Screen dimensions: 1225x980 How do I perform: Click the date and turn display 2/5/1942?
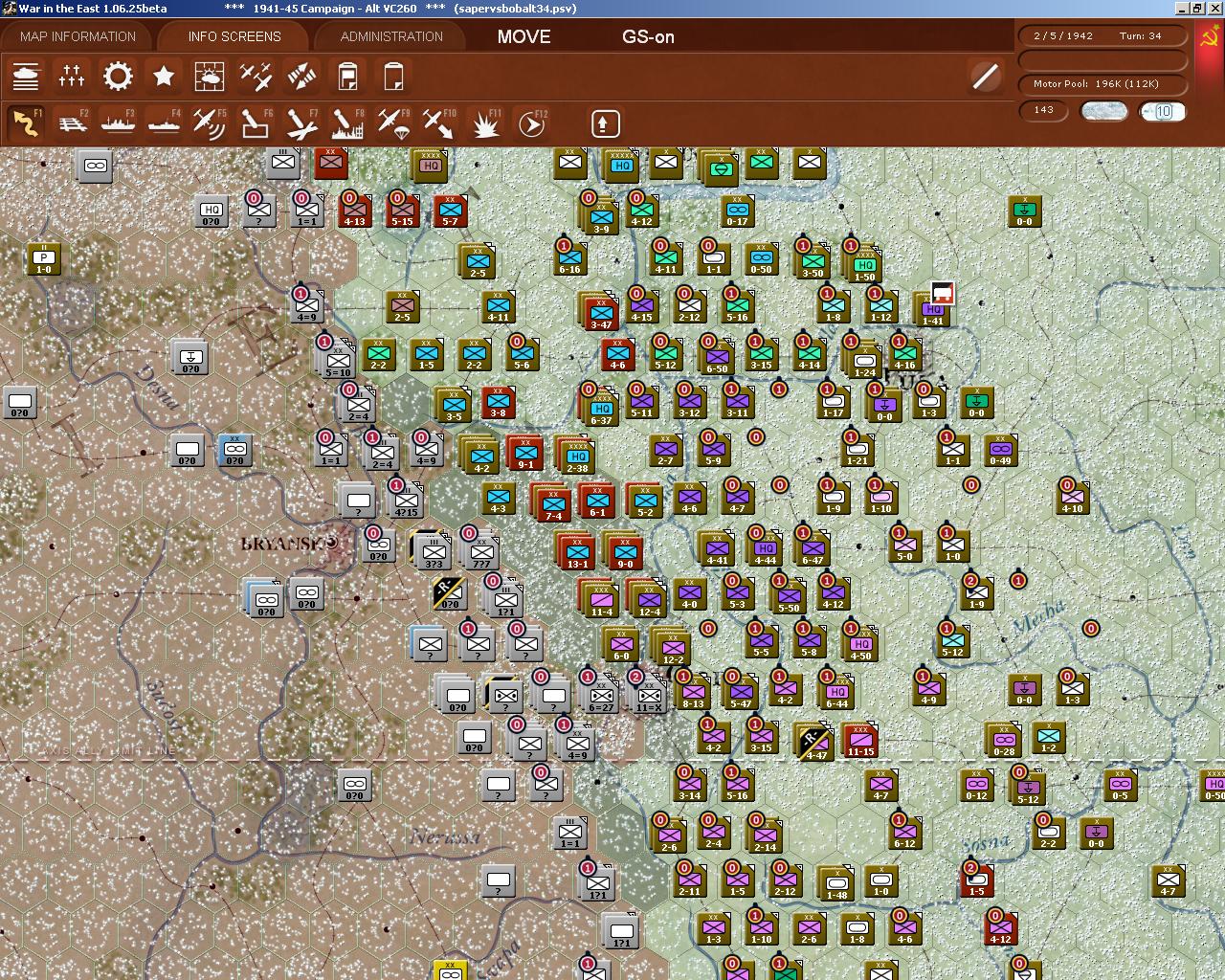pyautogui.click(x=1102, y=35)
